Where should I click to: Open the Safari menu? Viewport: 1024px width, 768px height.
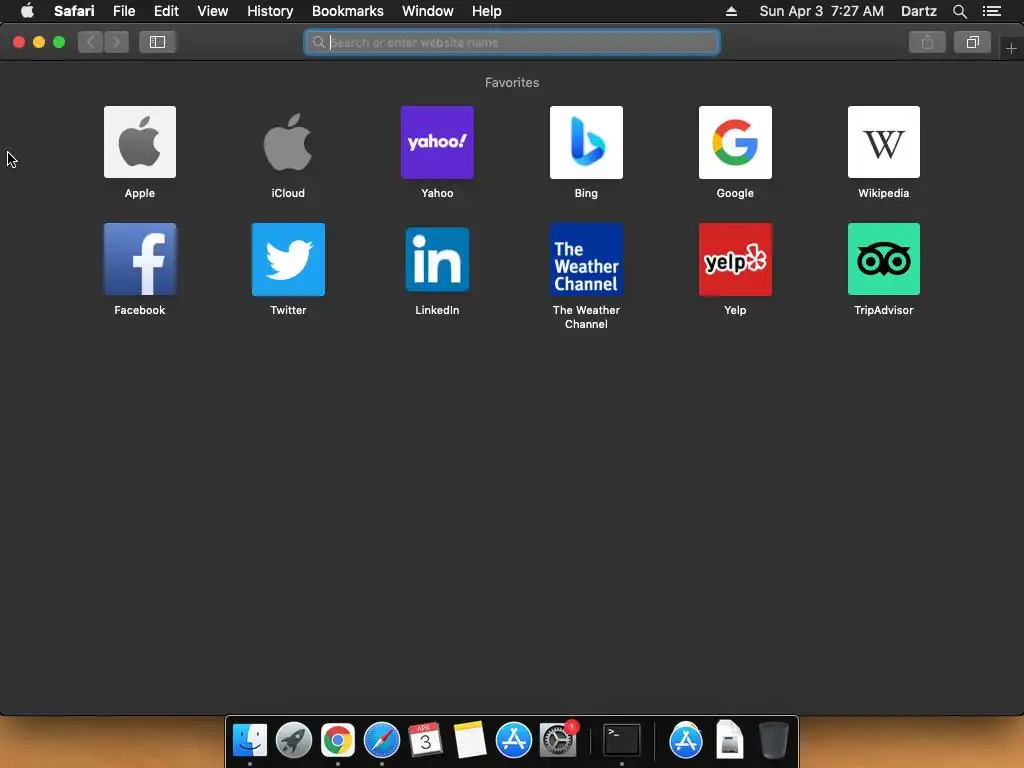[x=74, y=11]
